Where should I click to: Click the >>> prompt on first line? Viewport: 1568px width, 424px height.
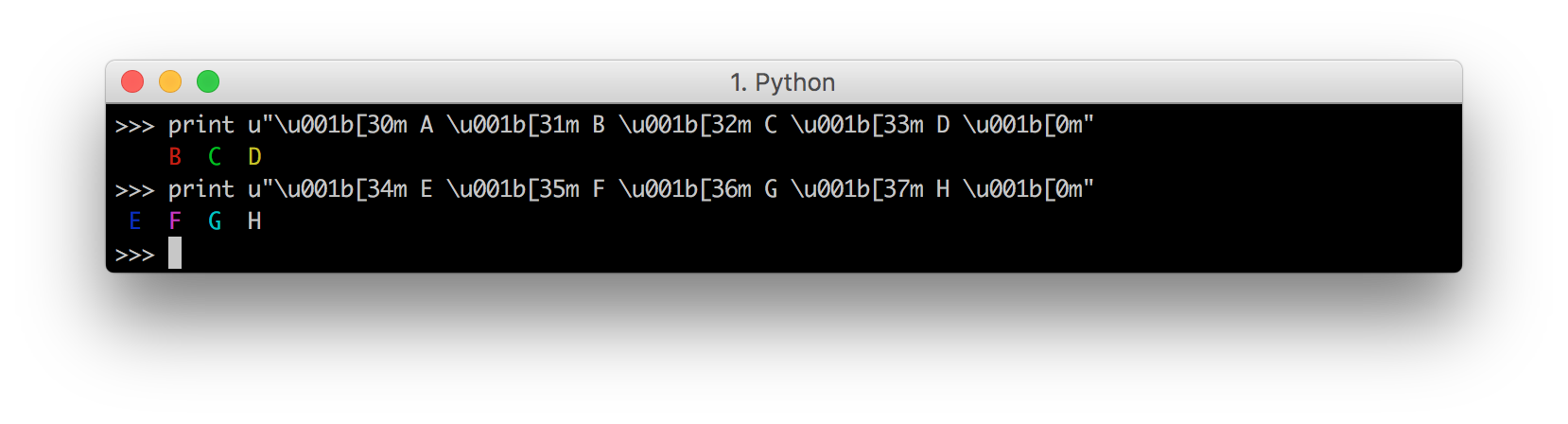point(134,125)
